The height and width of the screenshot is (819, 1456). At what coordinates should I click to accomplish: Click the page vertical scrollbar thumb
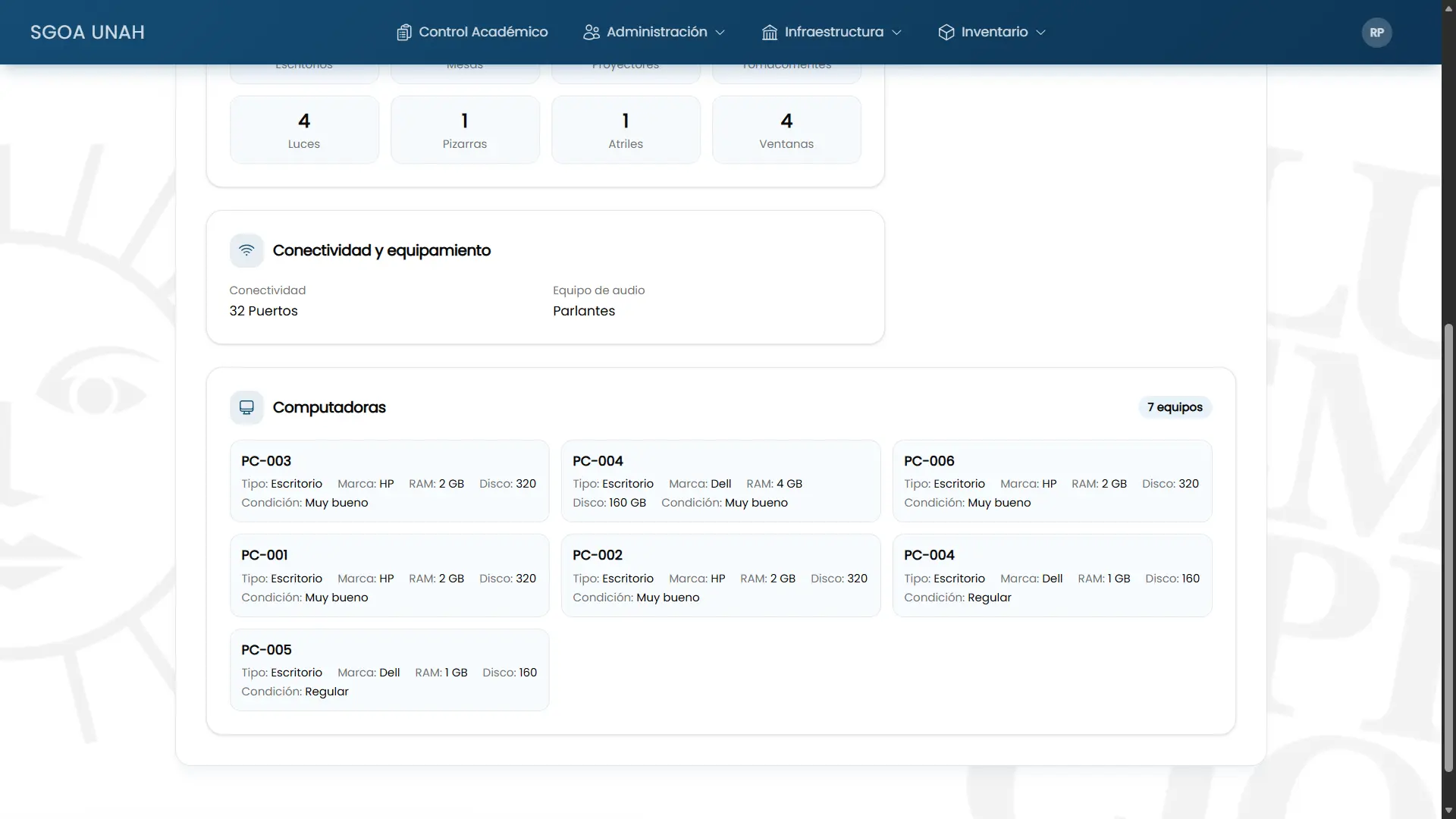pyautogui.click(x=1448, y=548)
